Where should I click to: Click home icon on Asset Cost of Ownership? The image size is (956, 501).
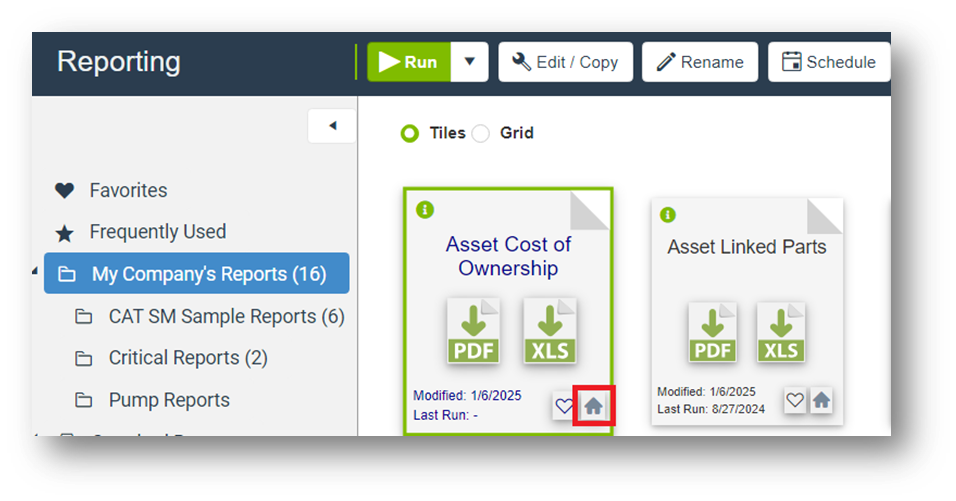click(x=594, y=406)
